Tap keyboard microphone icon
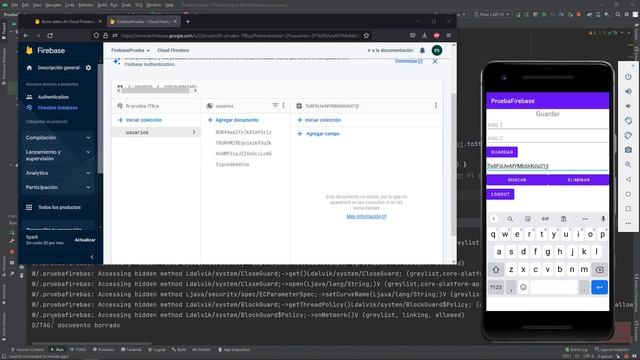The height and width of the screenshot is (360, 640). point(603,219)
